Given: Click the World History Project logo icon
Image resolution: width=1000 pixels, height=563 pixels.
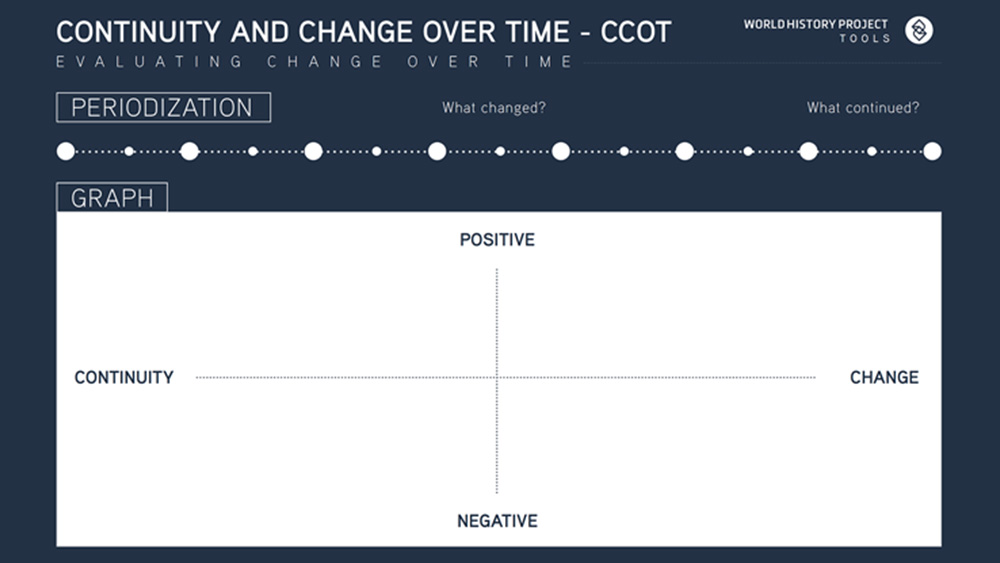Looking at the screenshot, I should pos(918,30).
